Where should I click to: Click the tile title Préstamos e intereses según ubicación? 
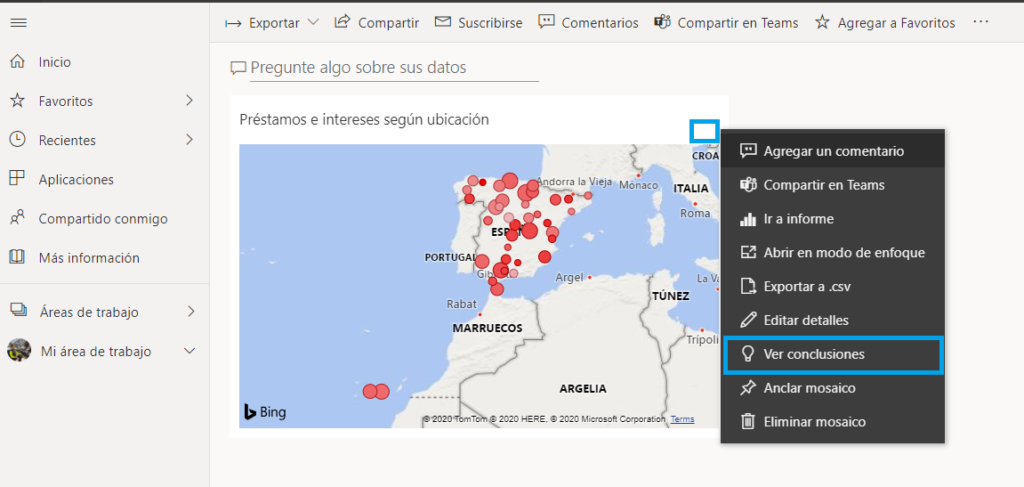pyautogui.click(x=364, y=119)
